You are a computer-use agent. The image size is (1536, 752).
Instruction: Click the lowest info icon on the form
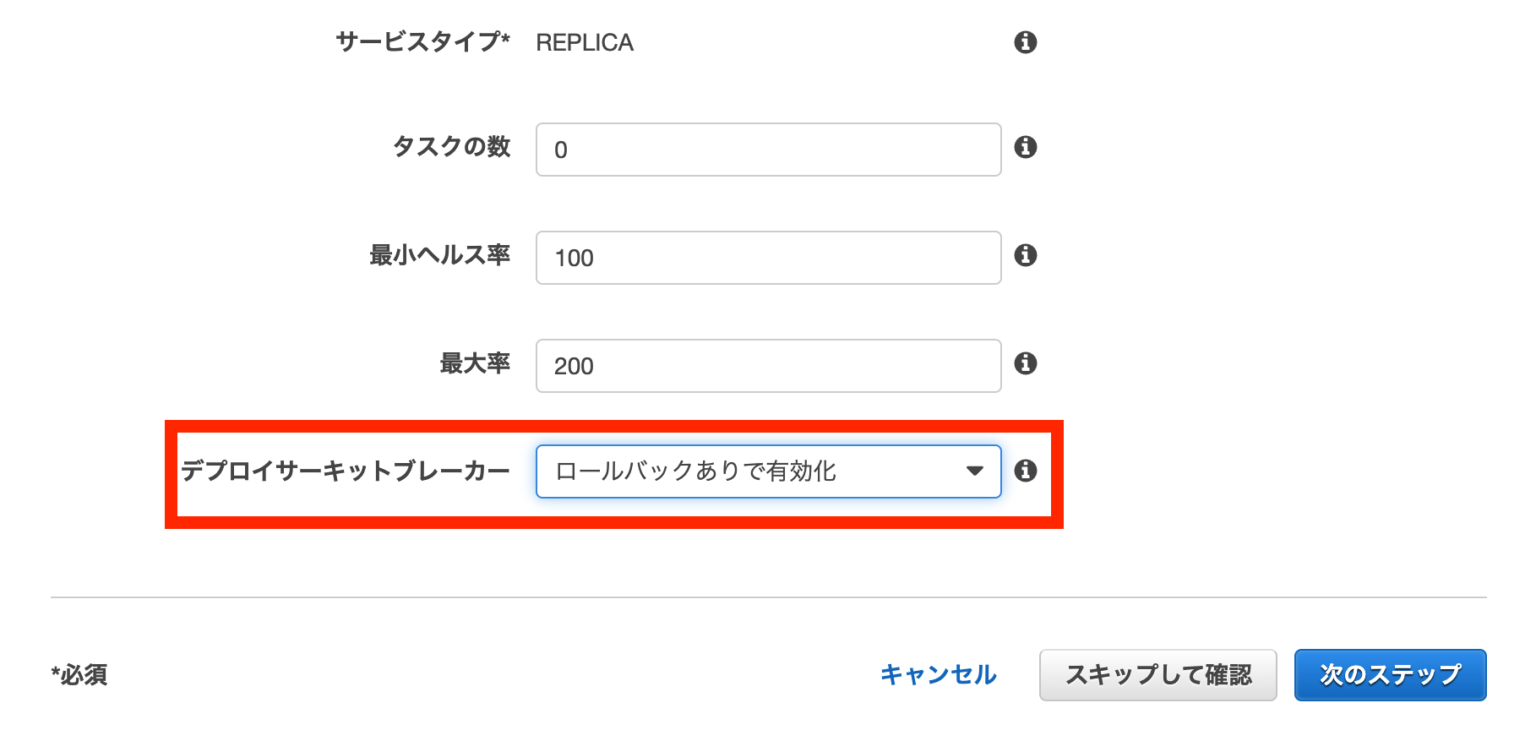[x=1025, y=471]
